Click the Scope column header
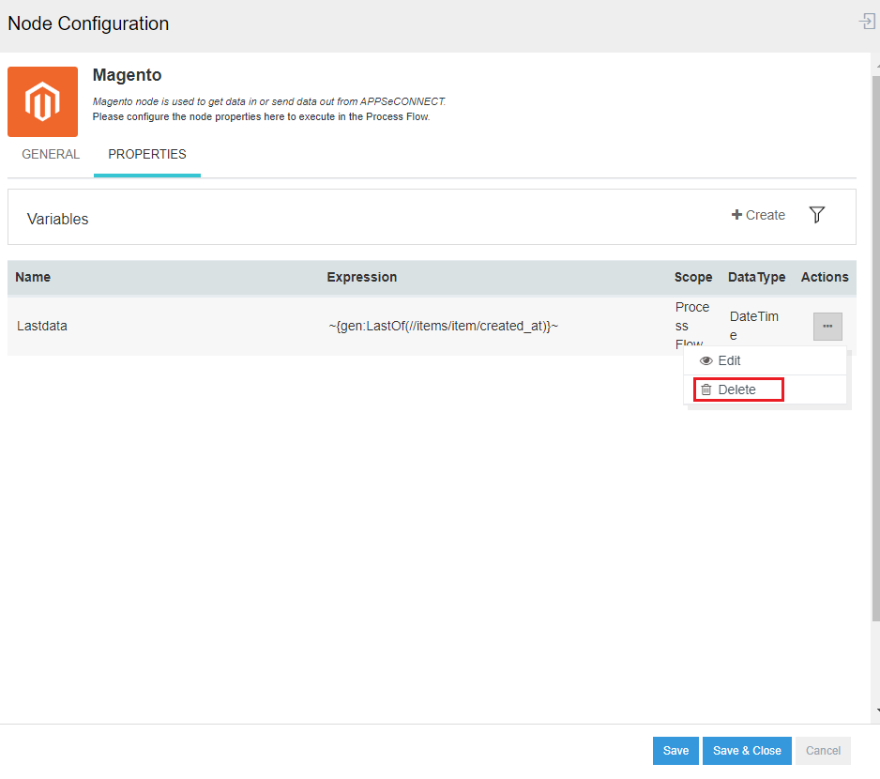The height and width of the screenshot is (779, 880). point(693,277)
